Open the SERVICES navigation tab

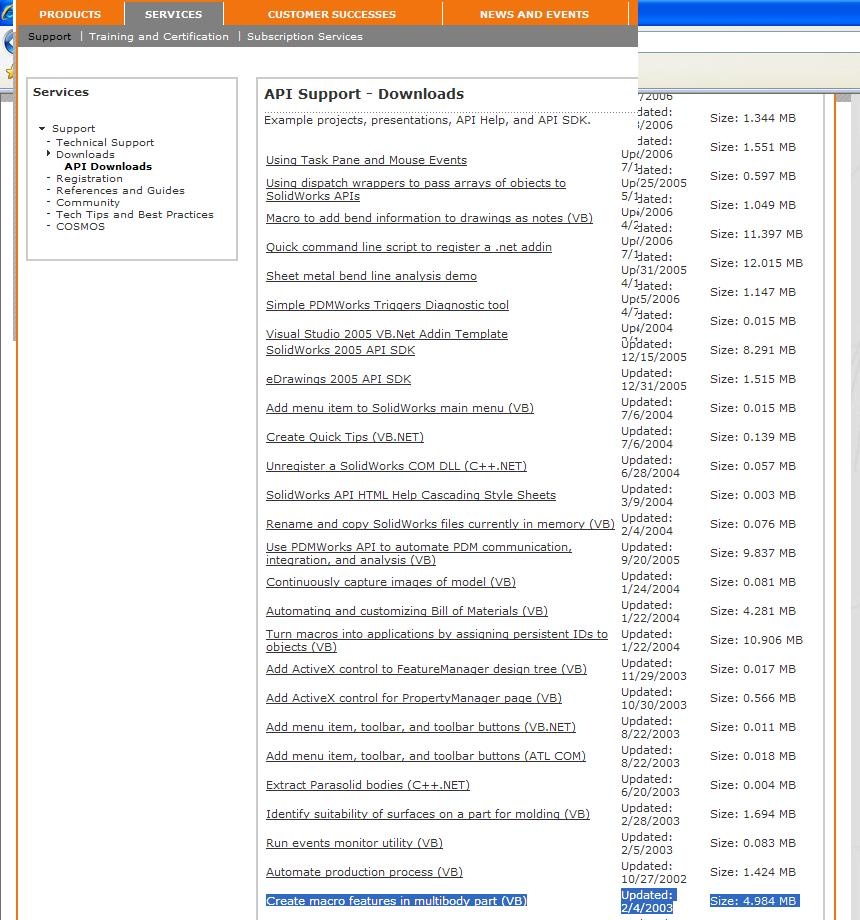coord(174,14)
